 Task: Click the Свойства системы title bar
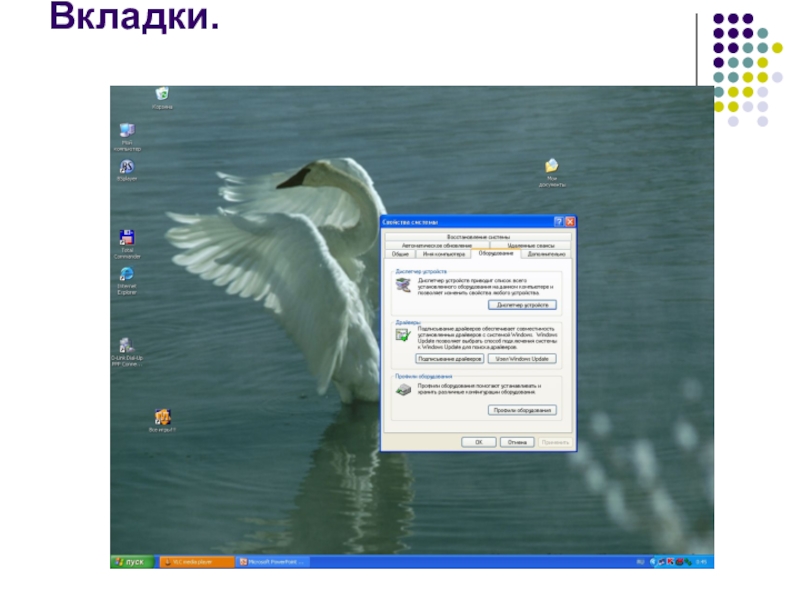tap(467, 222)
